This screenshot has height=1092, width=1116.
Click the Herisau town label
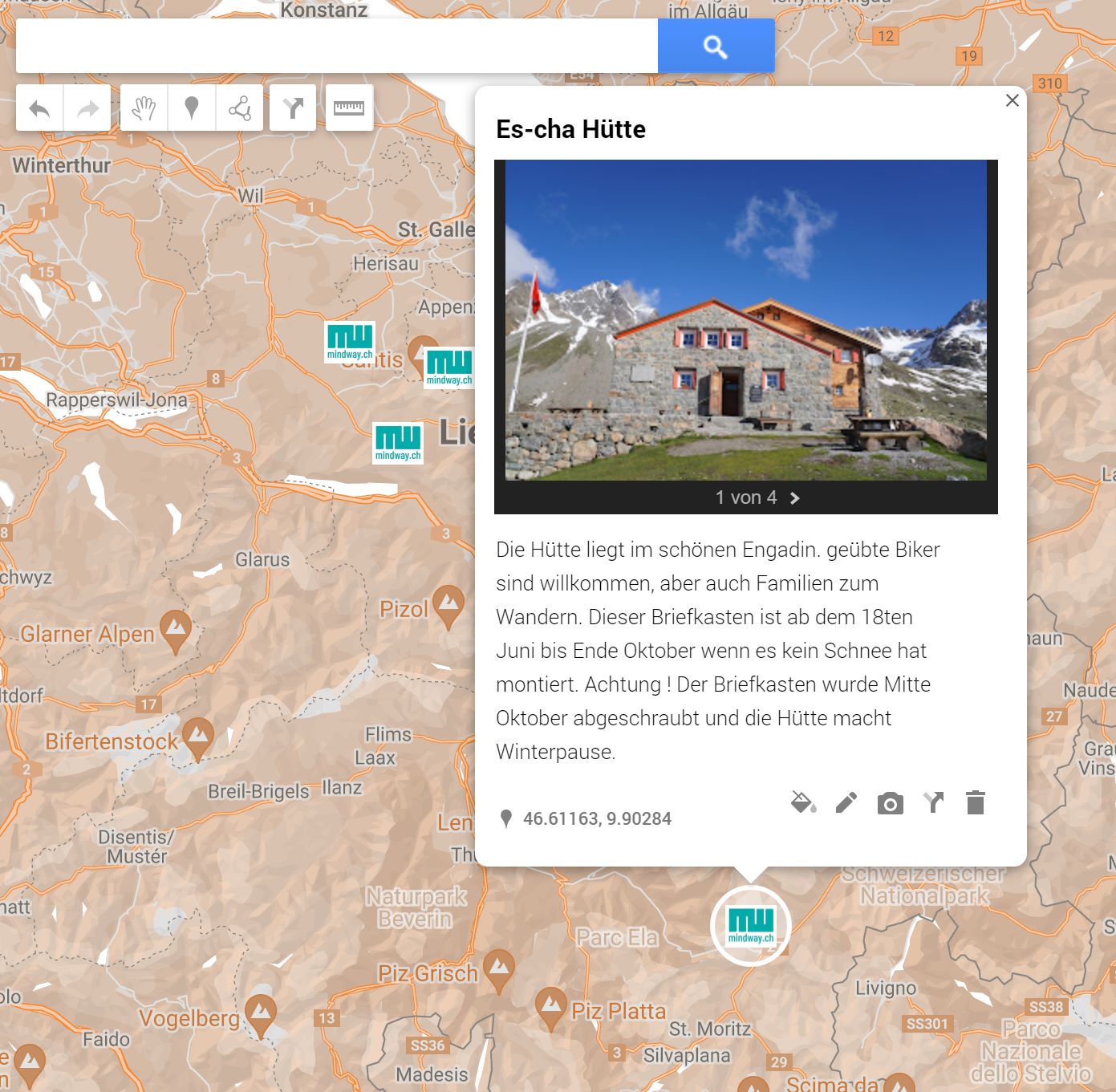[386, 263]
